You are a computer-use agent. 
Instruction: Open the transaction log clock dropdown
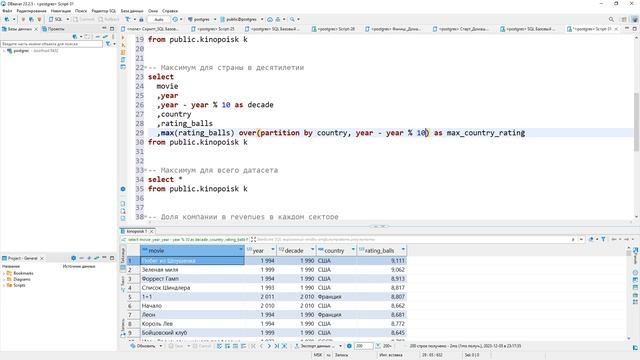[x=180, y=19]
